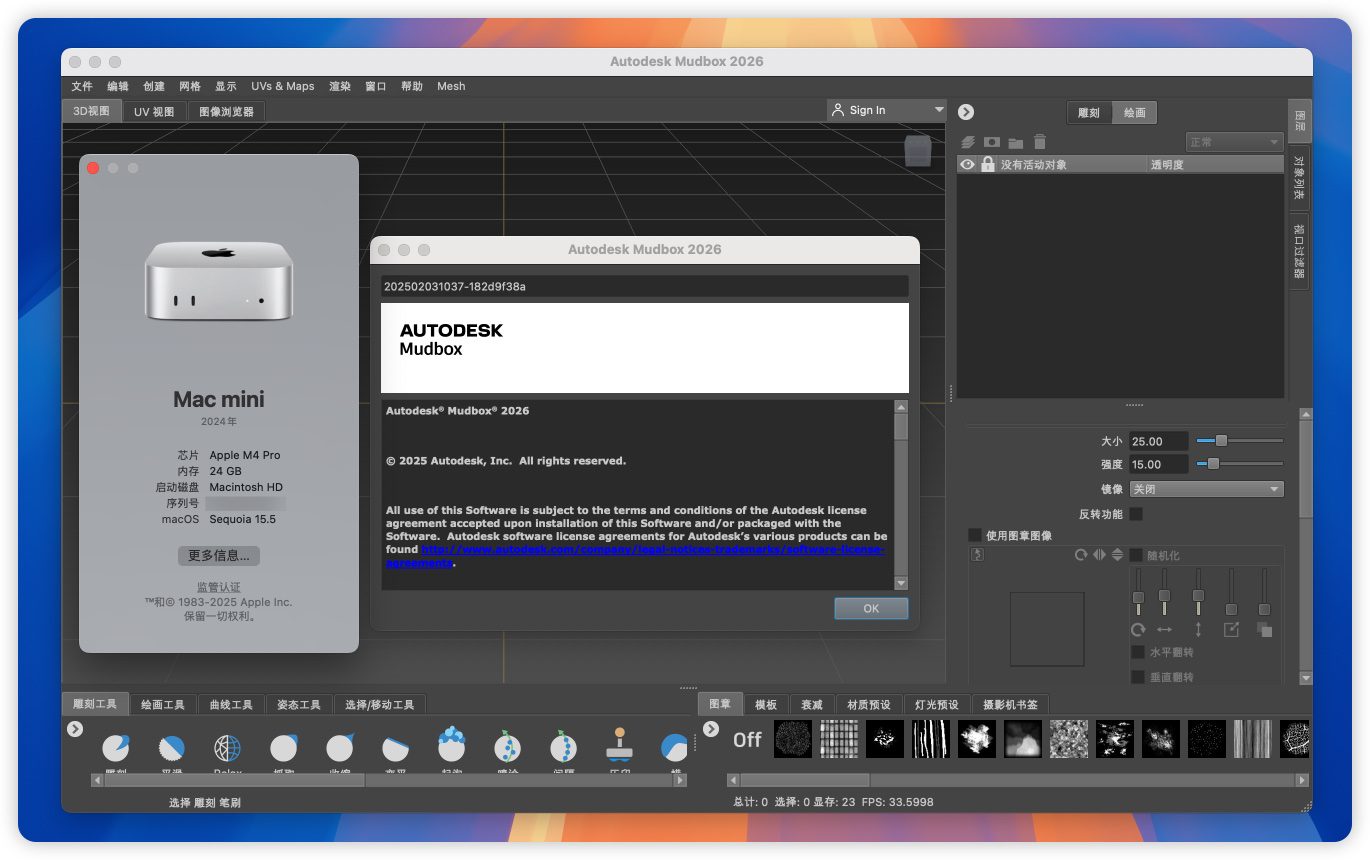Click the 强度 15.00 input field
The image size is (1370, 860).
pos(1159,464)
